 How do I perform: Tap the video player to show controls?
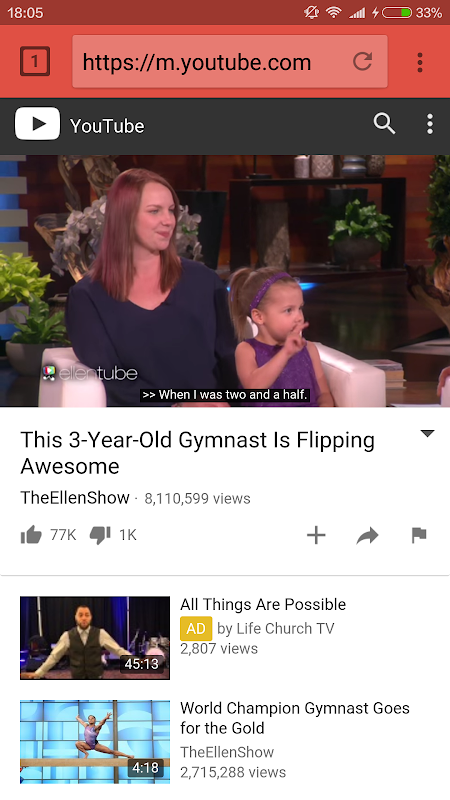(x=225, y=281)
